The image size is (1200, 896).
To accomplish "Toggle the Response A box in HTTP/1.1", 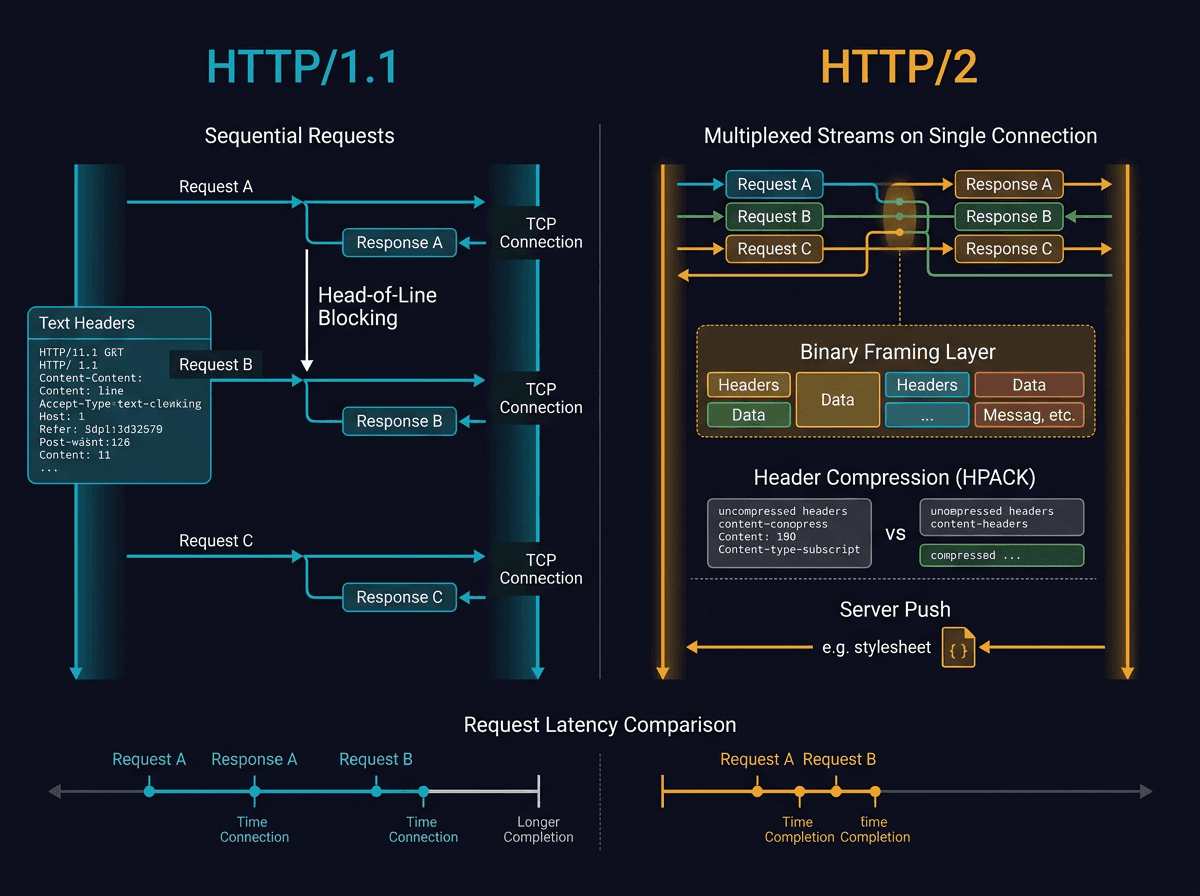I will click(x=399, y=242).
